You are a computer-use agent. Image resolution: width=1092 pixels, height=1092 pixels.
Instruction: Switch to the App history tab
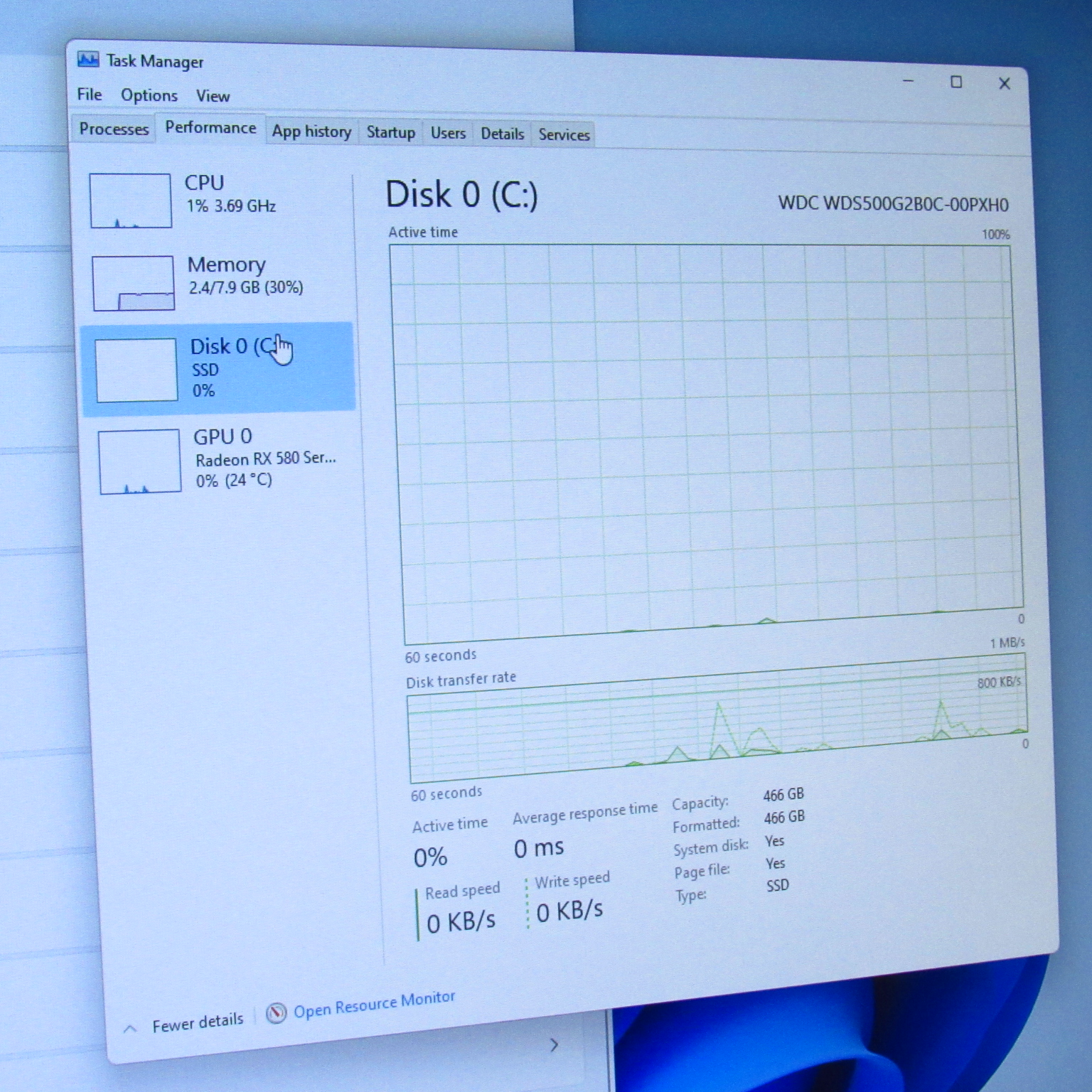311,132
